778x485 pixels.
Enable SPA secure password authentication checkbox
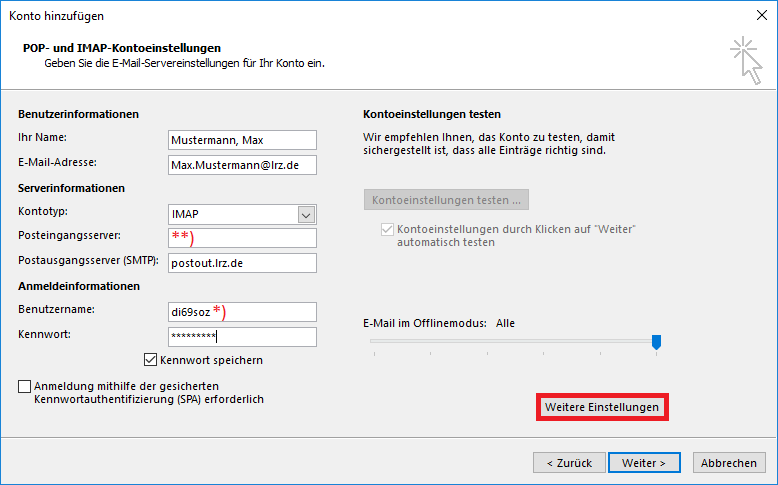24,386
